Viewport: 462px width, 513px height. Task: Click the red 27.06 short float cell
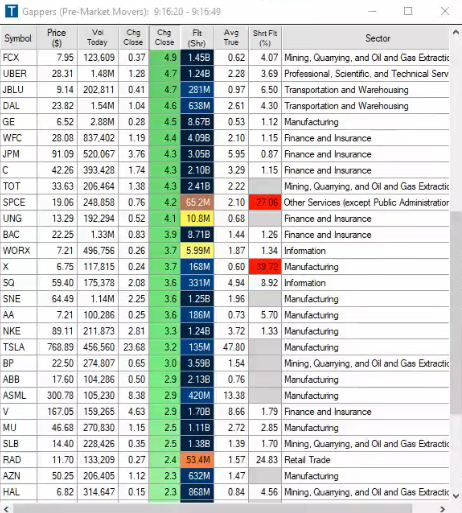pos(265,202)
